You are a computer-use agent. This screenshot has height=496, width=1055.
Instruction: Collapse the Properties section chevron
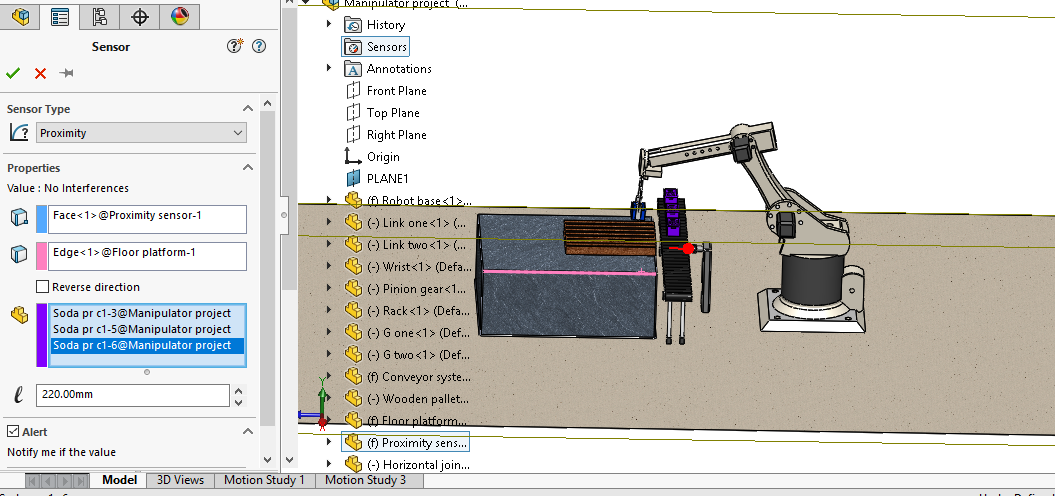click(248, 168)
